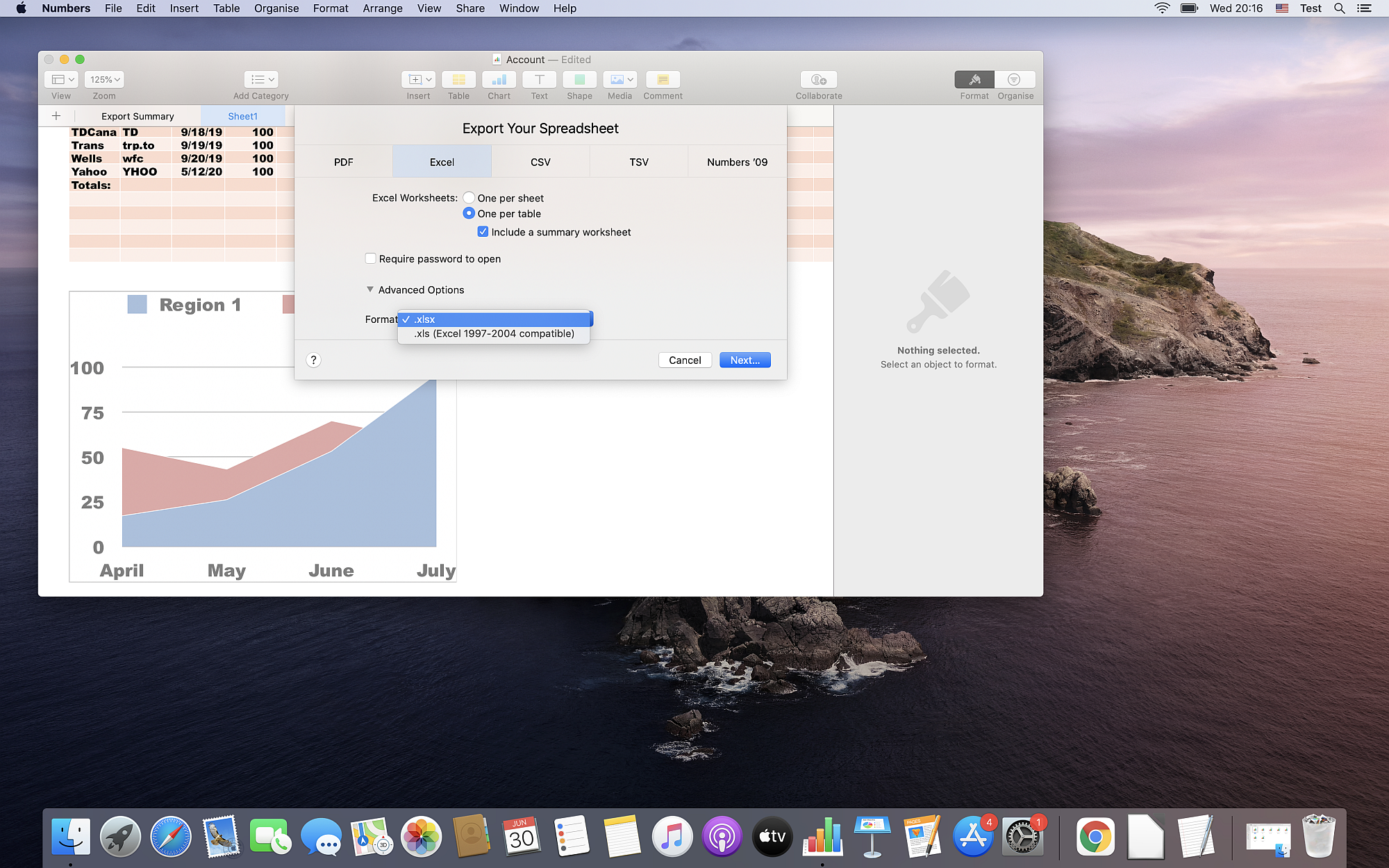
Task: Select One per sheet radio button
Action: pyautogui.click(x=468, y=197)
